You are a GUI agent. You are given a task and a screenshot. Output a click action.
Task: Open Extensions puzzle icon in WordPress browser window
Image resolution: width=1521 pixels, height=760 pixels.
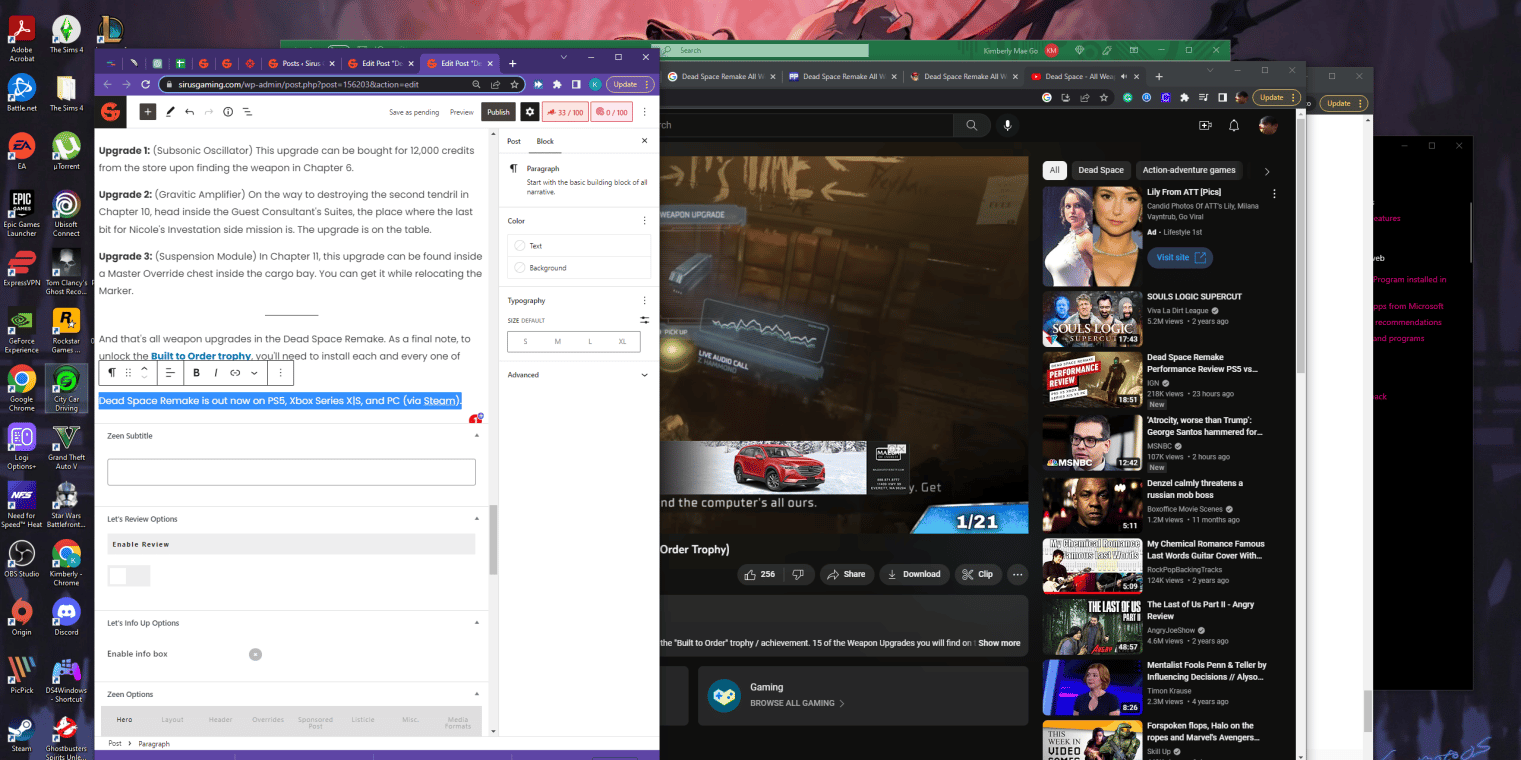tap(557, 85)
